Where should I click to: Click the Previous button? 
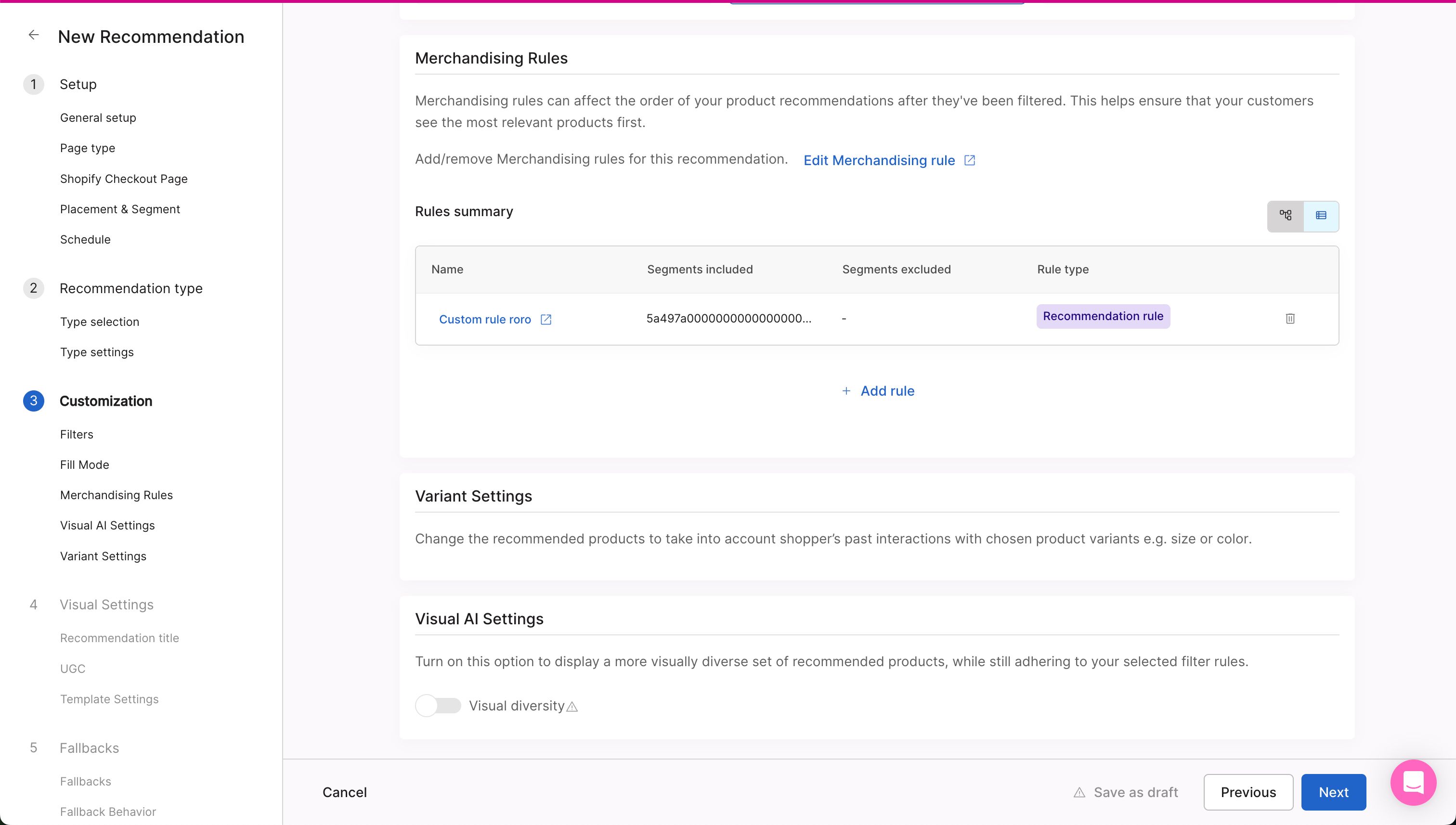[x=1248, y=792]
